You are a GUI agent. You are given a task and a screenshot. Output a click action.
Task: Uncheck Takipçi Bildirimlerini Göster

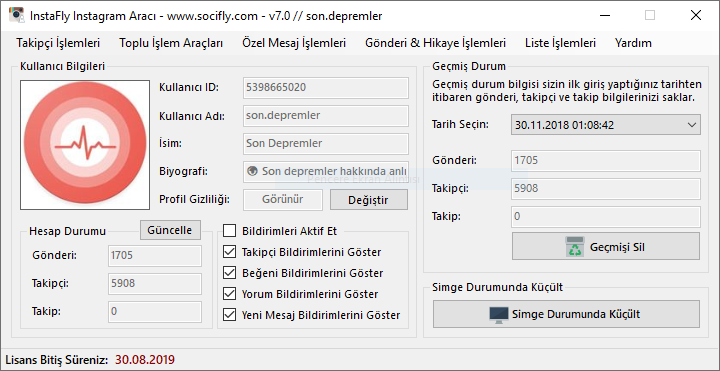click(229, 252)
